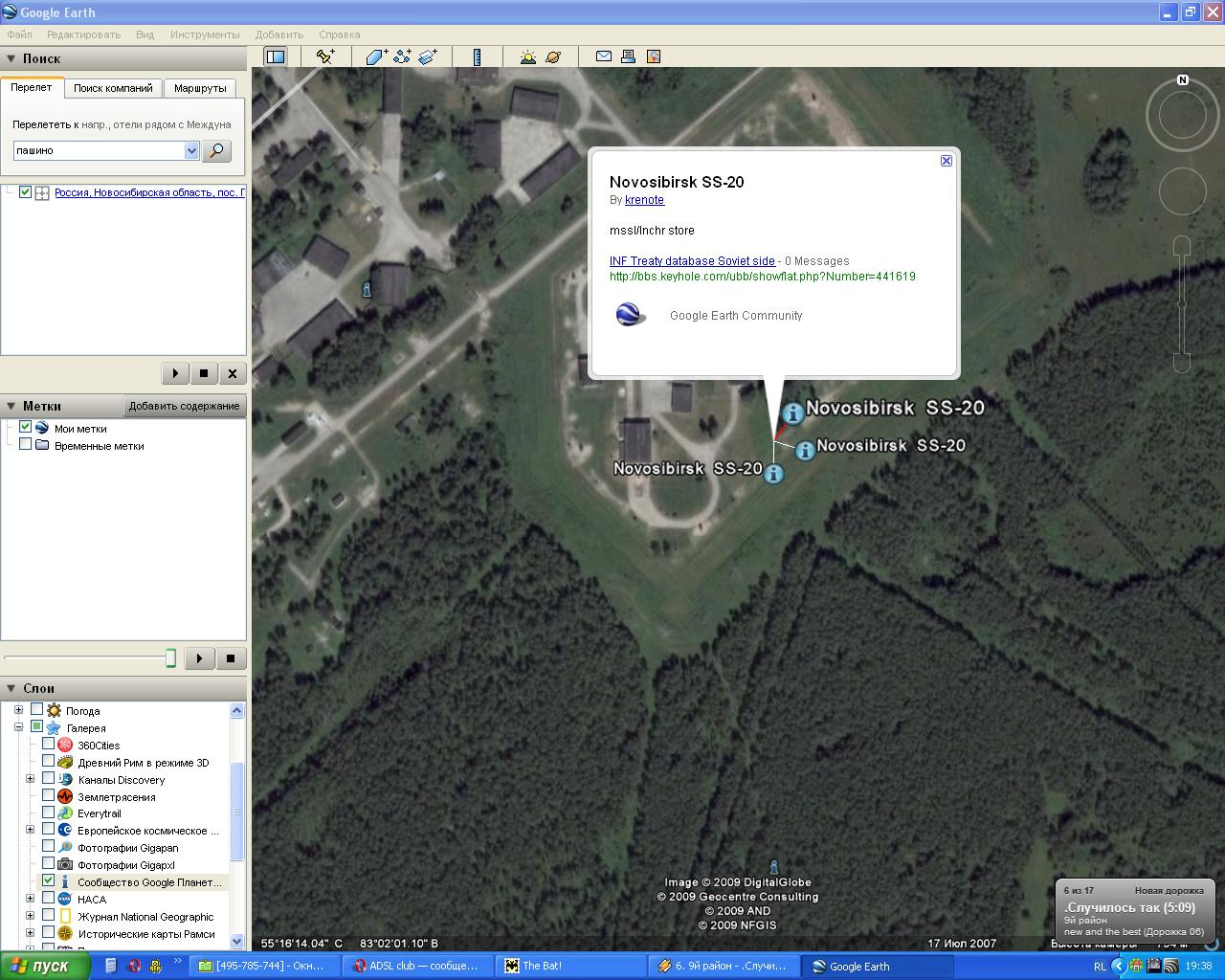Click info placemark beside middle Novosibirsk SS-20 label
The height and width of the screenshot is (980, 1225).
[805, 450]
